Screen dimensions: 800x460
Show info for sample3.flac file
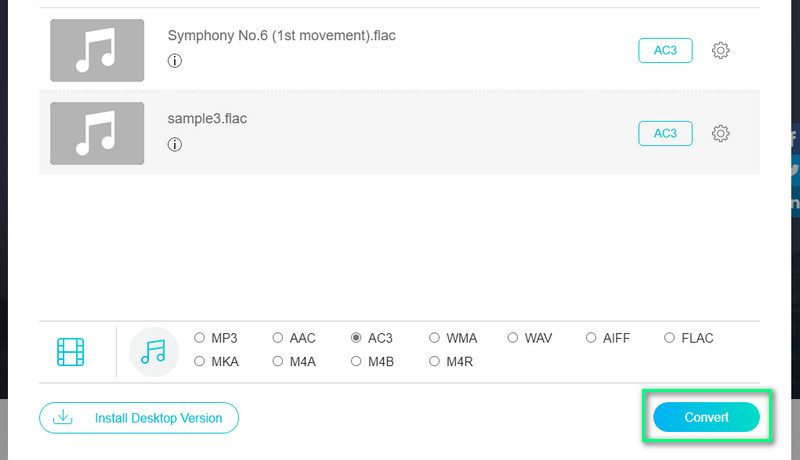pyautogui.click(x=175, y=144)
